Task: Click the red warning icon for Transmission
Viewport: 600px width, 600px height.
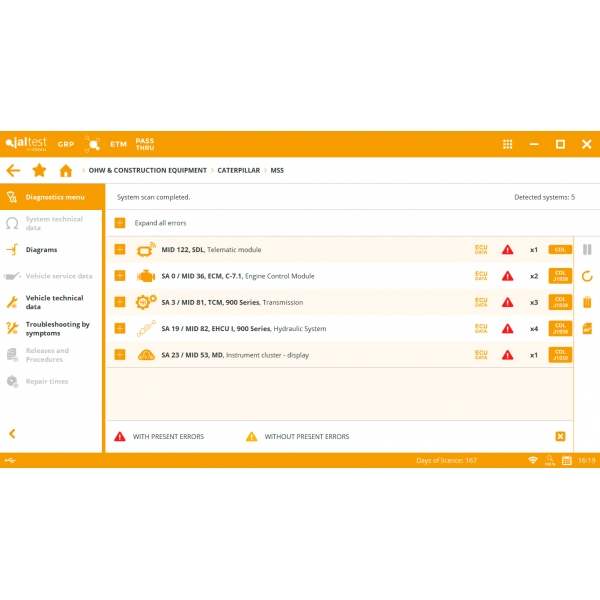Action: click(508, 302)
